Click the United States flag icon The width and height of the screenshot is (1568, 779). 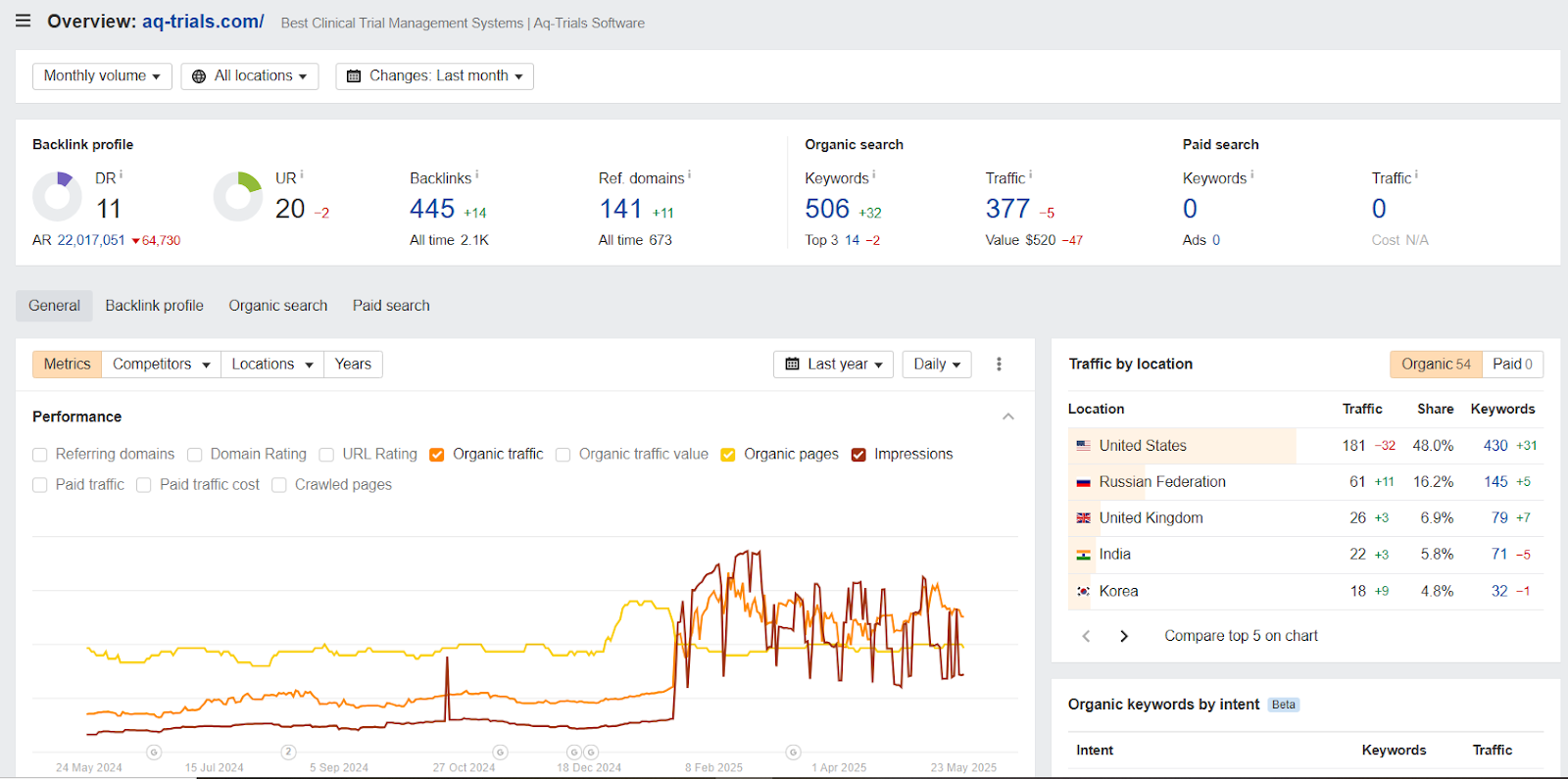[x=1083, y=446]
